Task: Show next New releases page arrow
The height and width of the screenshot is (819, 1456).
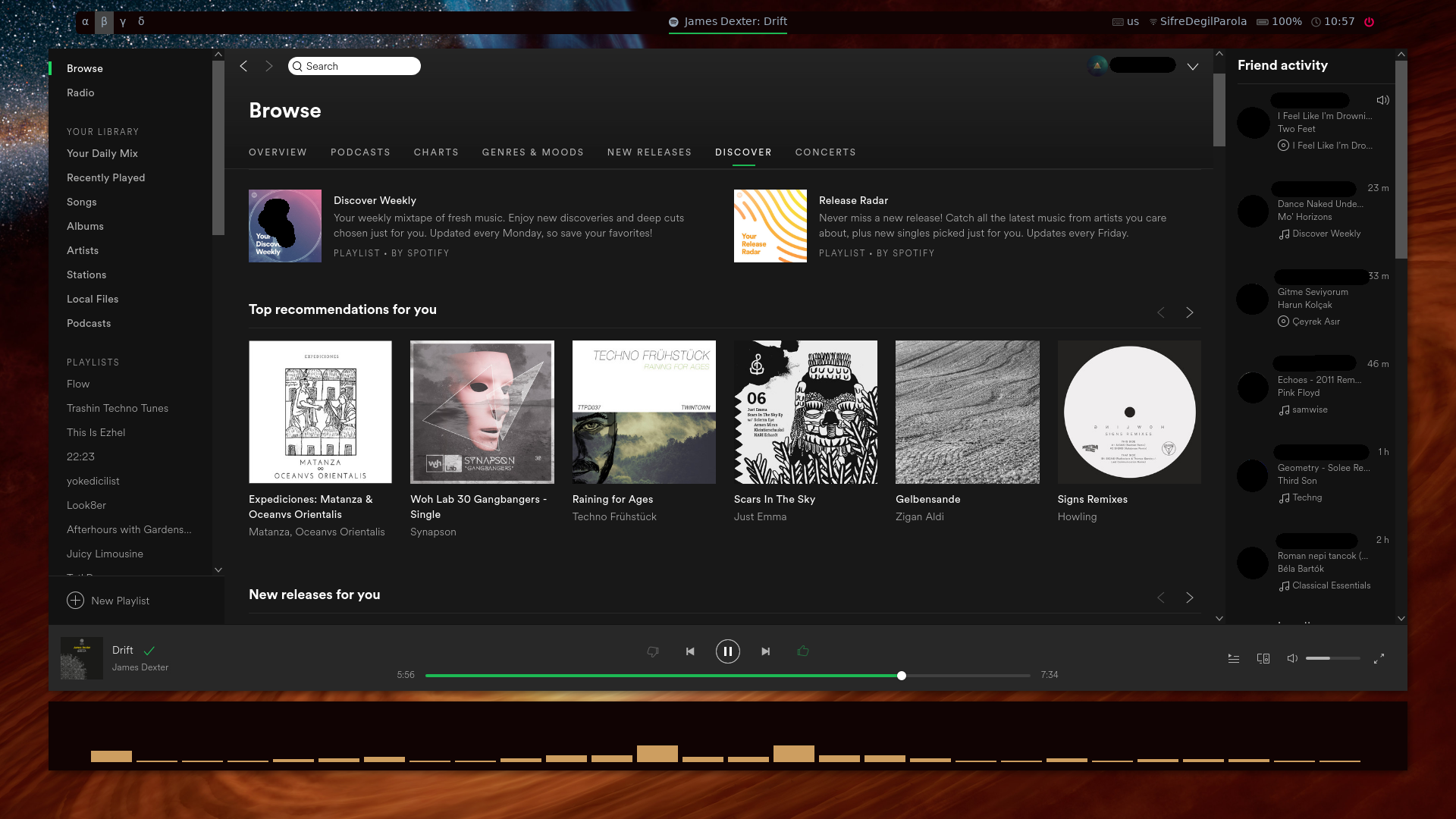Action: [1189, 598]
